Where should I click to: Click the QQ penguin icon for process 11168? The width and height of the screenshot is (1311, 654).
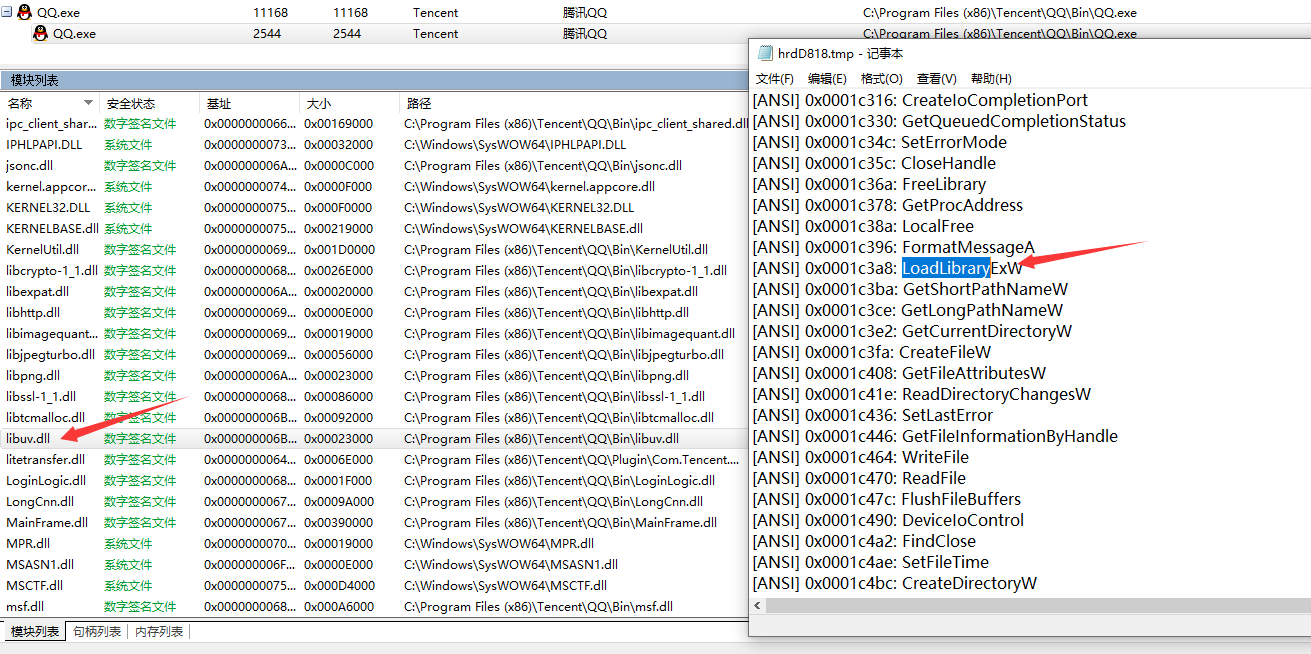[24, 13]
